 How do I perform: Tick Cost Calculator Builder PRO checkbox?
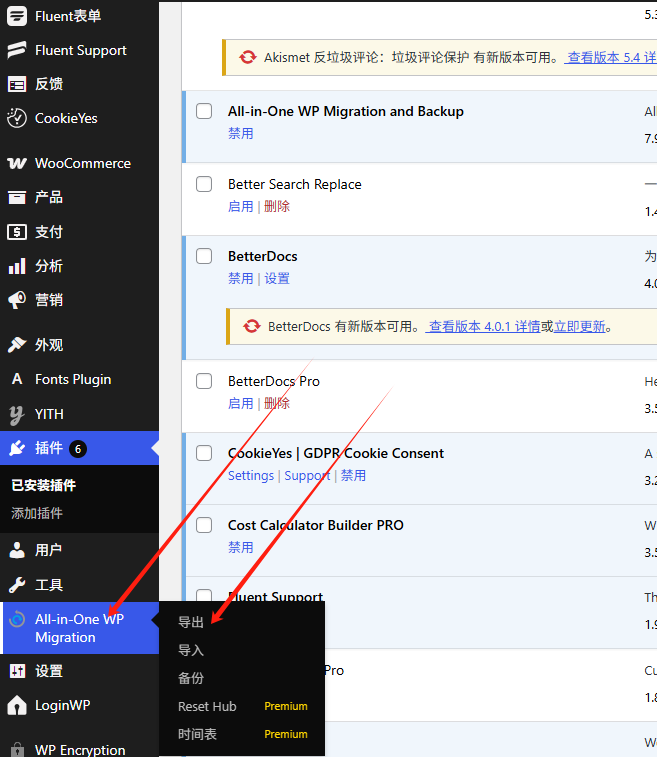(204, 525)
